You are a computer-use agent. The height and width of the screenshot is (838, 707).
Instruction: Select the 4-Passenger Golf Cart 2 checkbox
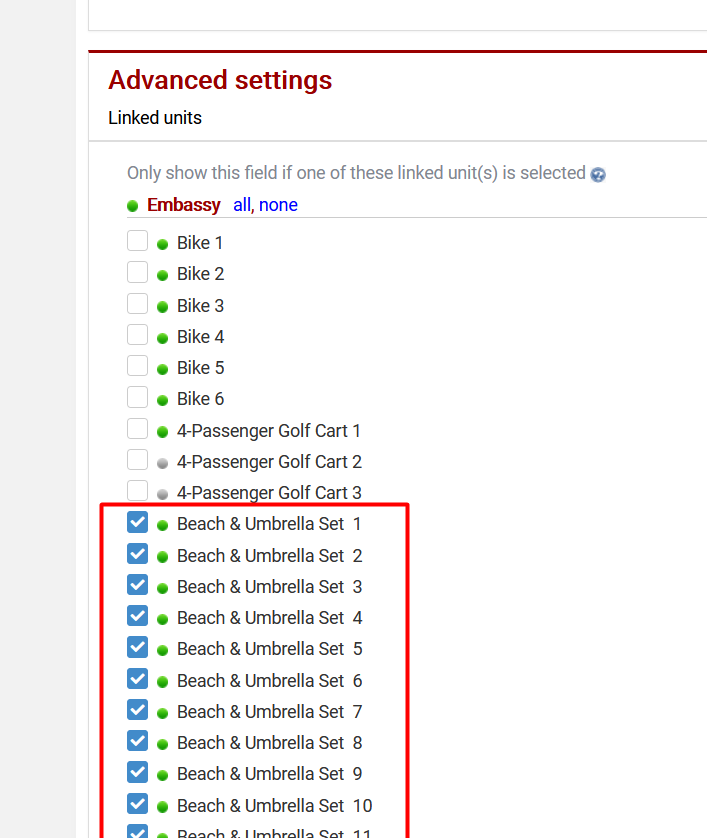(138, 460)
